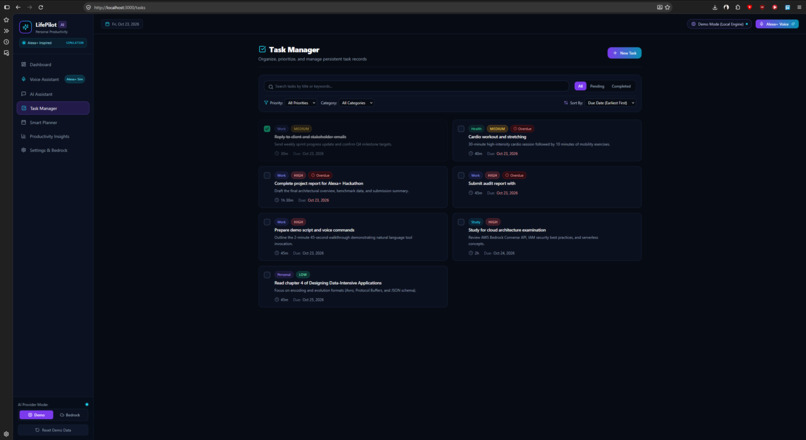Open Smart Planner page

click(53, 123)
